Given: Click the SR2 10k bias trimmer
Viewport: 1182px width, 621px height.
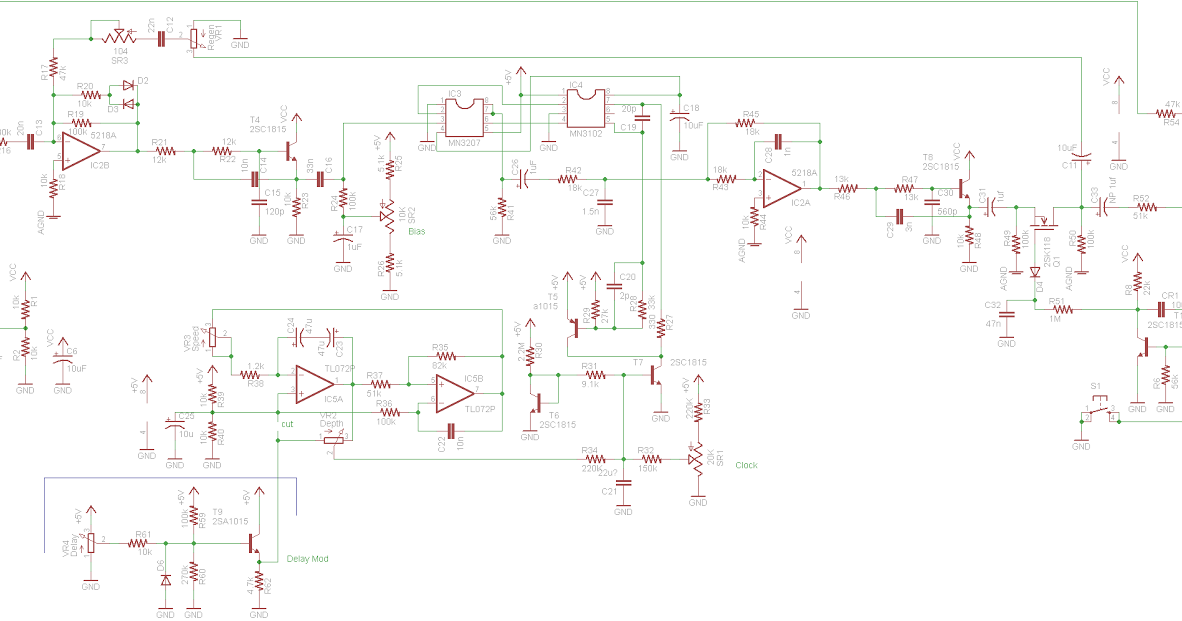Looking at the screenshot, I should click(388, 216).
